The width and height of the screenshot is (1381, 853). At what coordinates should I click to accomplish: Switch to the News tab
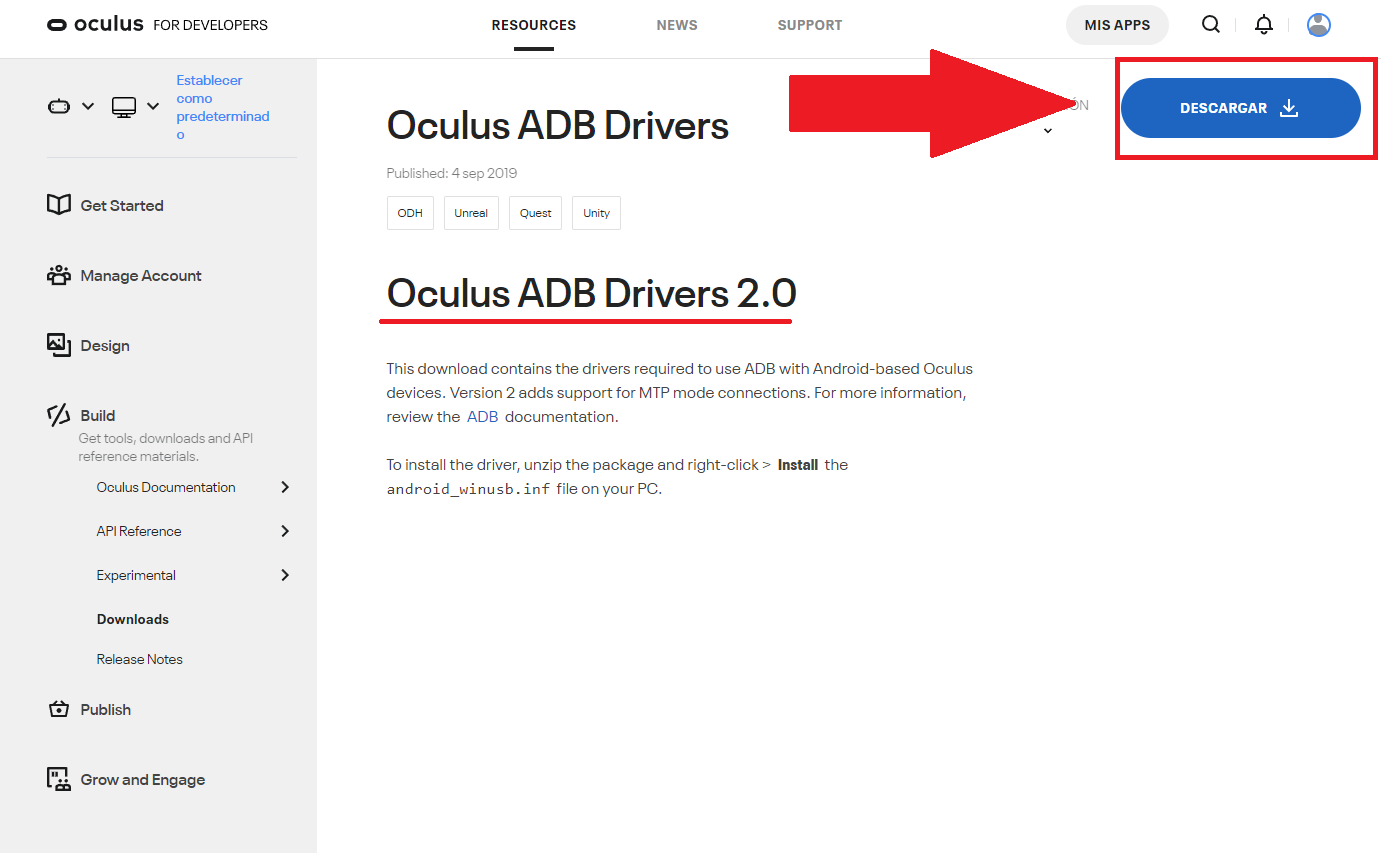[x=677, y=25]
